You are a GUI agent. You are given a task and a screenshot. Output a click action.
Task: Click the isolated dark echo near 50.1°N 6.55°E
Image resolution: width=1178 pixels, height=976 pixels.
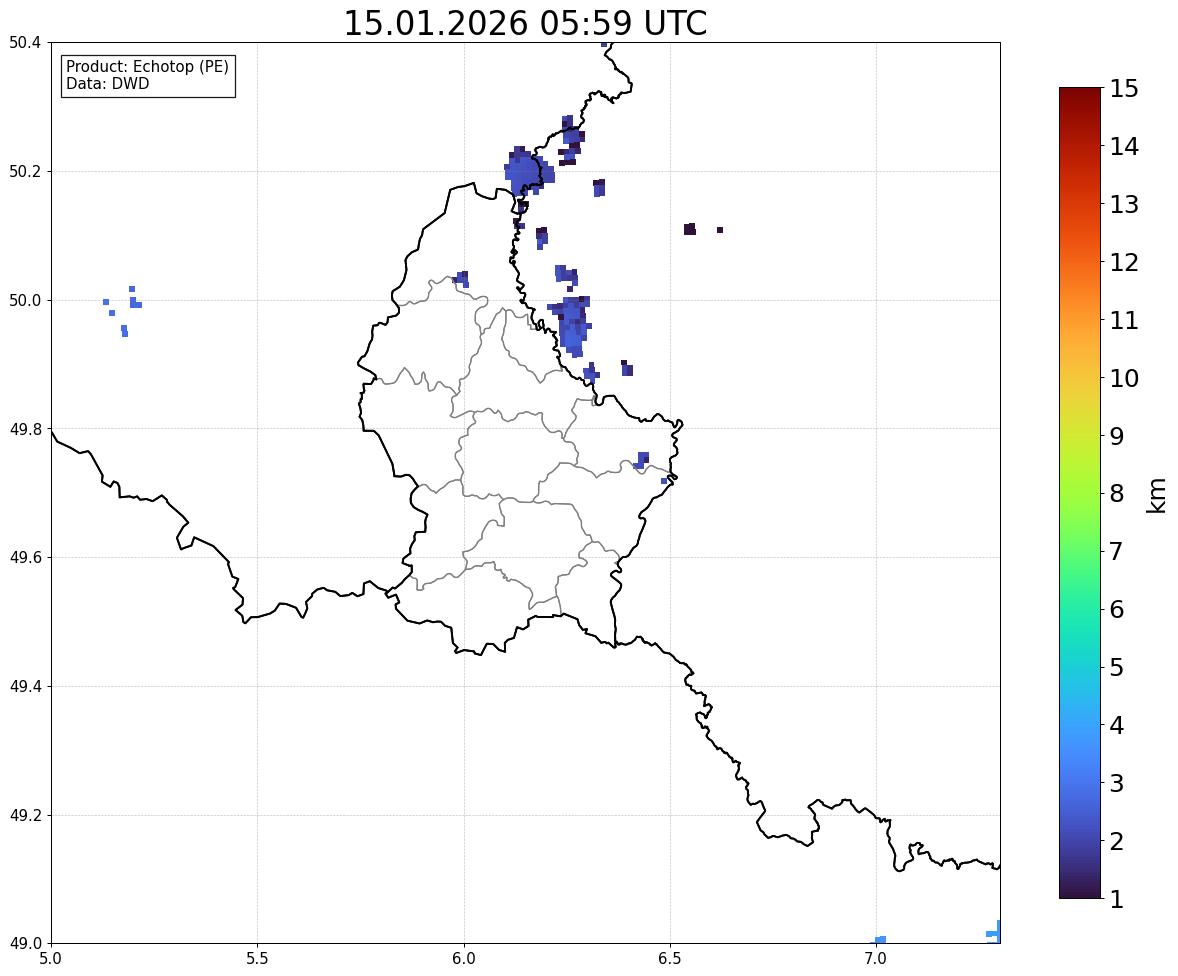click(x=690, y=229)
